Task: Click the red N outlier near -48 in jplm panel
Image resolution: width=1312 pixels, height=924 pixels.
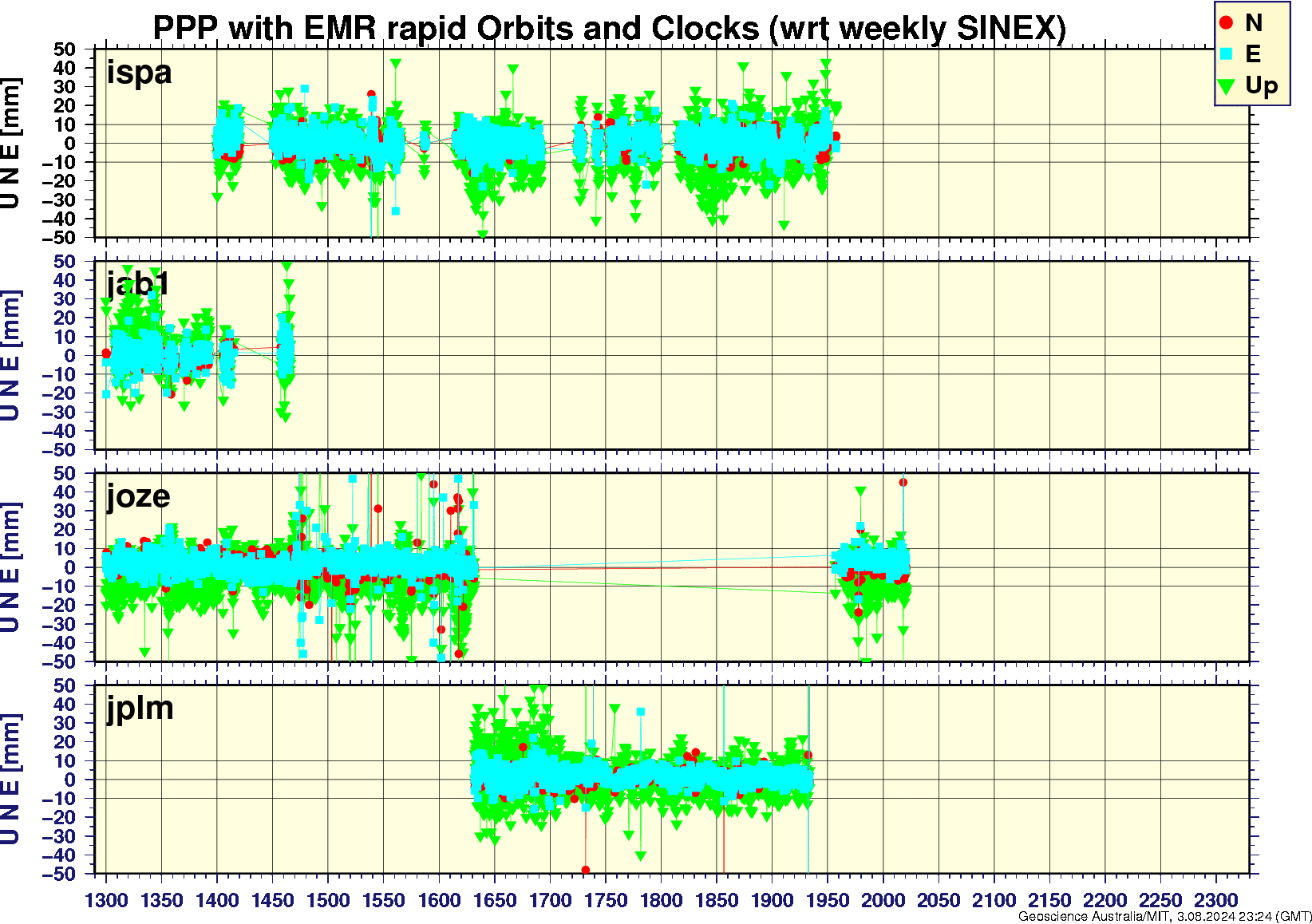Action: pyautogui.click(x=586, y=871)
